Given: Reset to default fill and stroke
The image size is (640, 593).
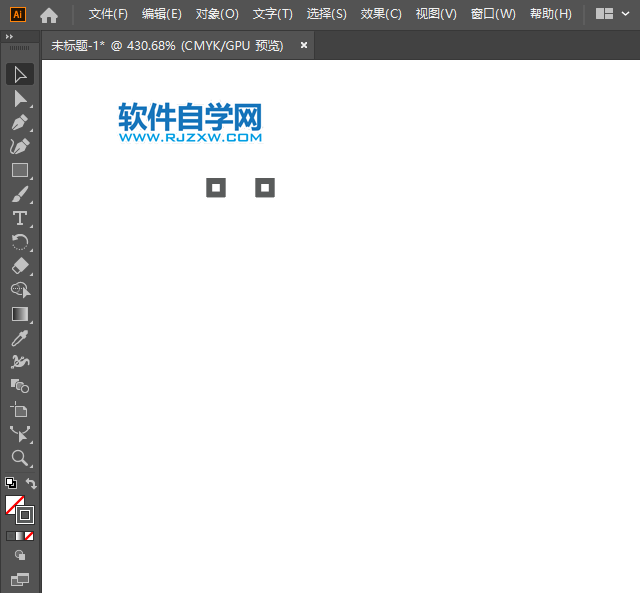Looking at the screenshot, I should (x=11, y=483).
